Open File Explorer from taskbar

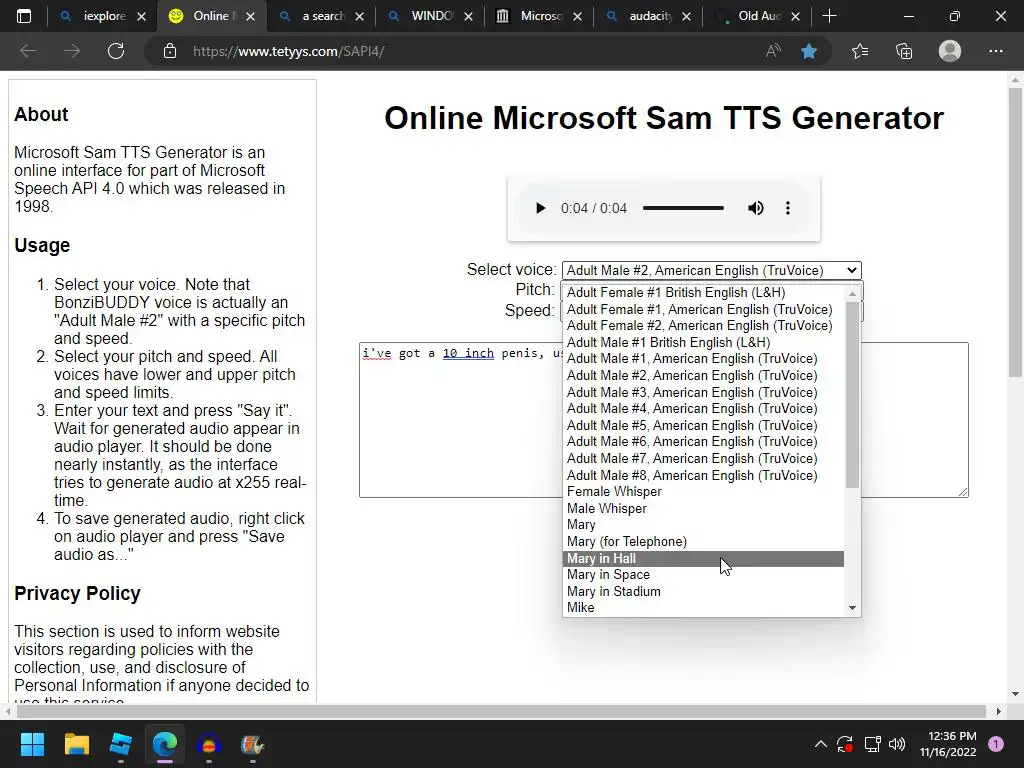(x=76, y=744)
